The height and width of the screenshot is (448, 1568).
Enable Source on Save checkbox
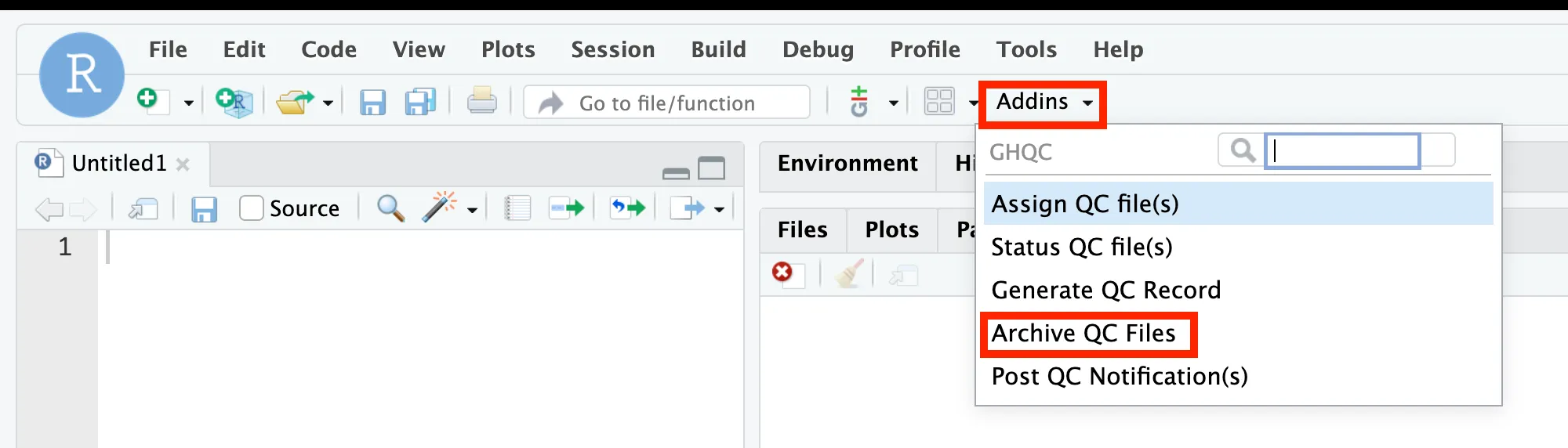pyautogui.click(x=252, y=208)
